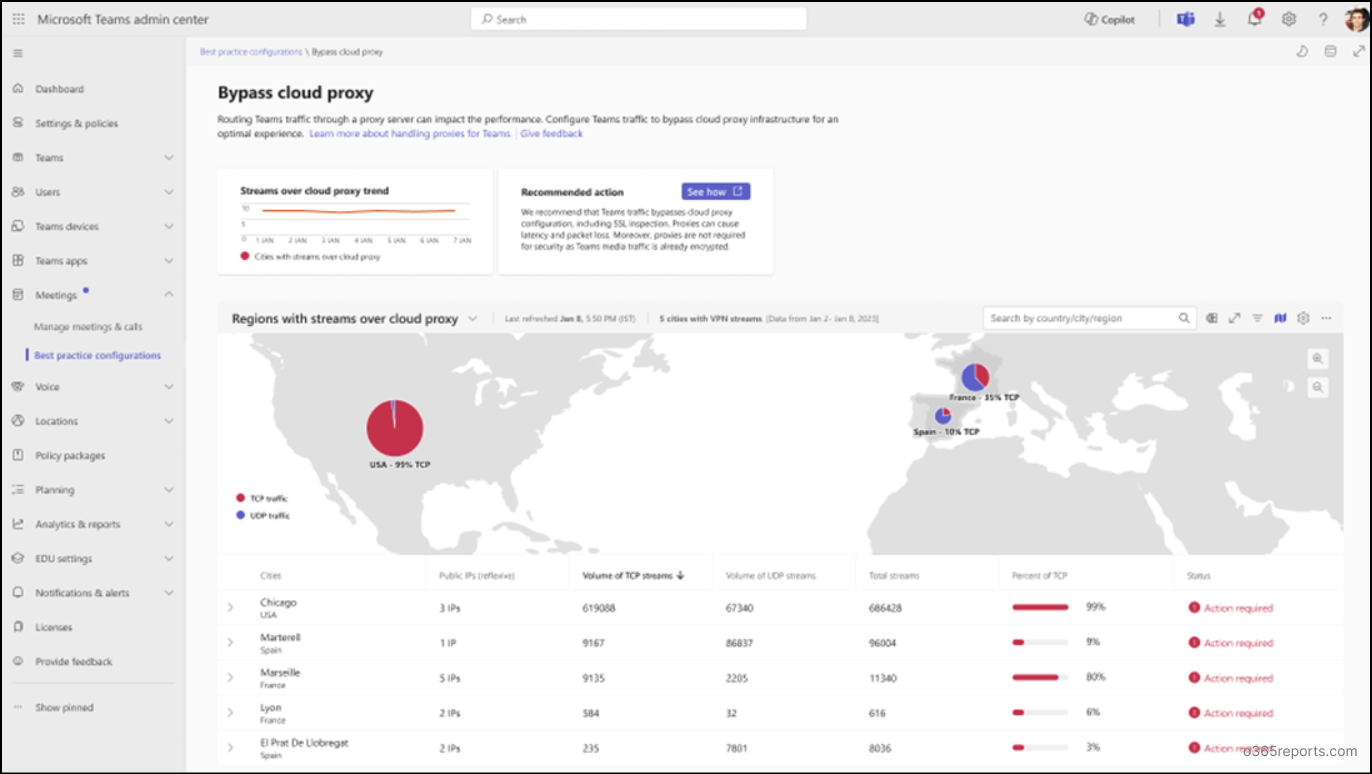Expand the Marterell row

pyautogui.click(x=230, y=643)
